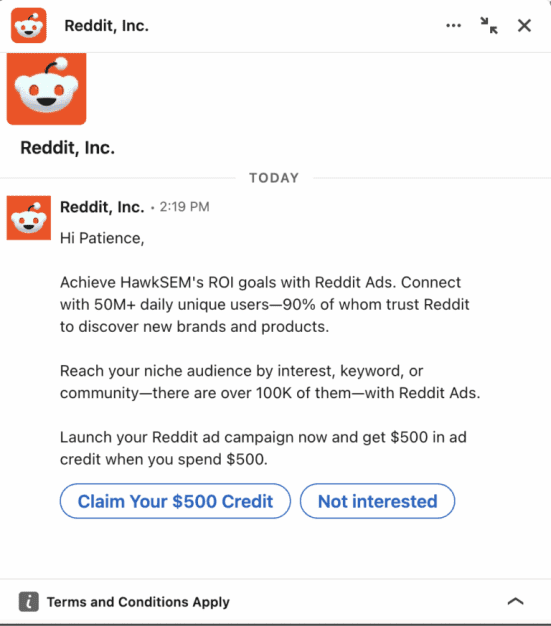Claim Your $500 Credit
The height and width of the screenshot is (626, 551).
tap(175, 501)
